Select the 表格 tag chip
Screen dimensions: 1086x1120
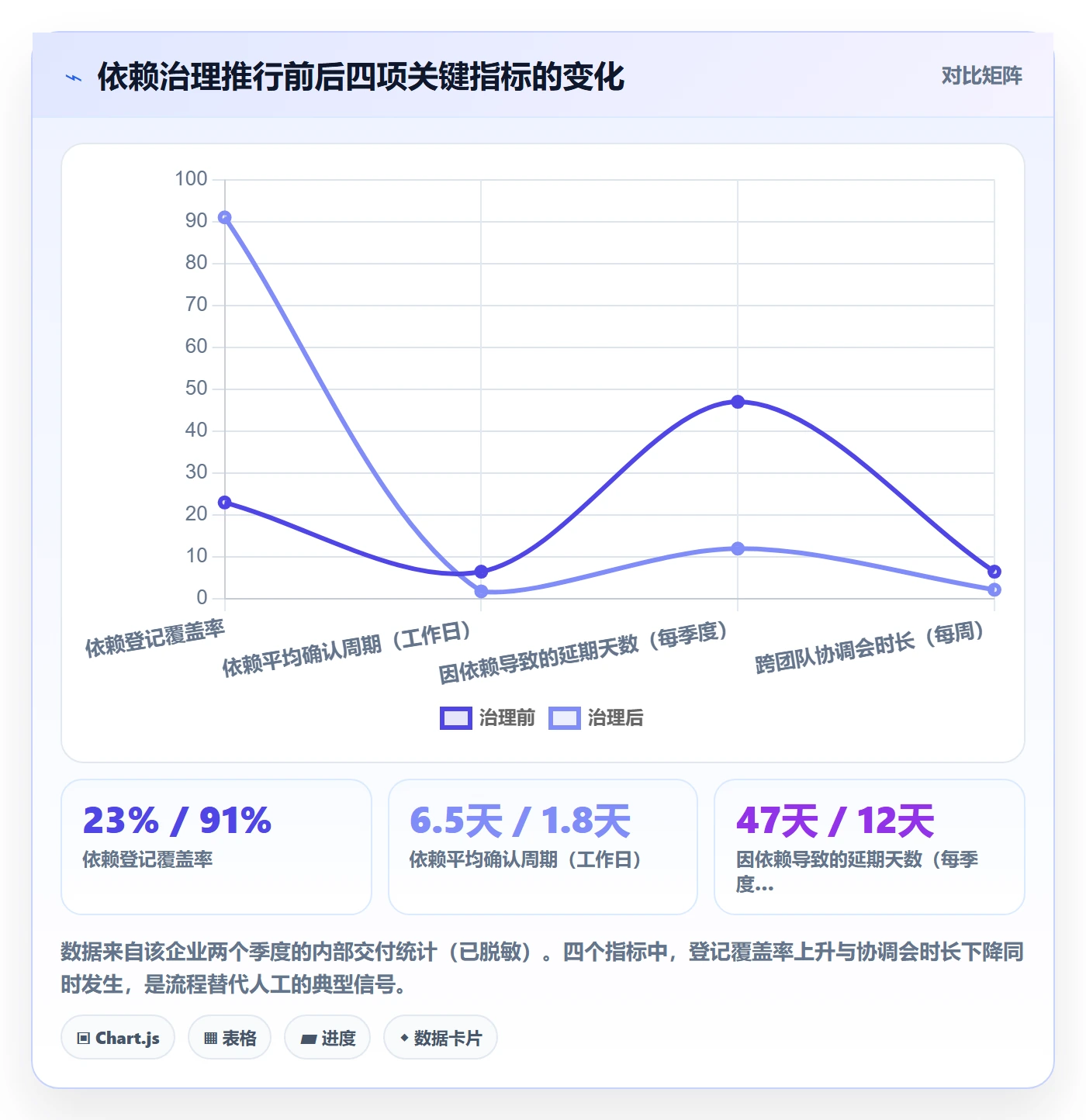(x=230, y=1038)
